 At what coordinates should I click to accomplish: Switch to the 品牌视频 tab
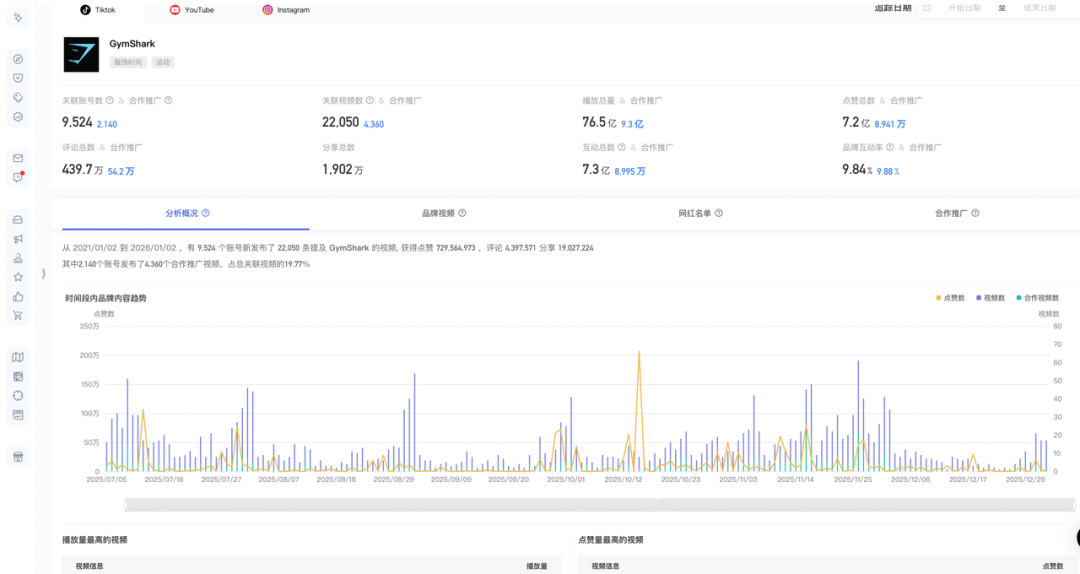click(x=443, y=213)
